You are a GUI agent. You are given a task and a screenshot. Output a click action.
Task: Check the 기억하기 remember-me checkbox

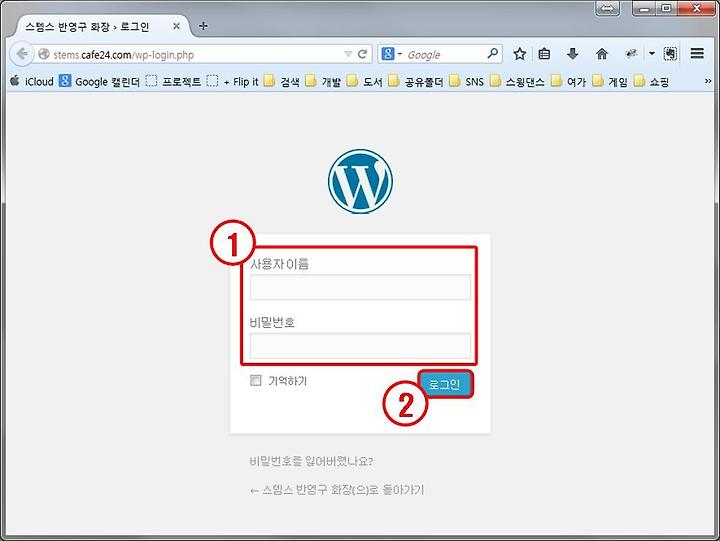[256, 380]
